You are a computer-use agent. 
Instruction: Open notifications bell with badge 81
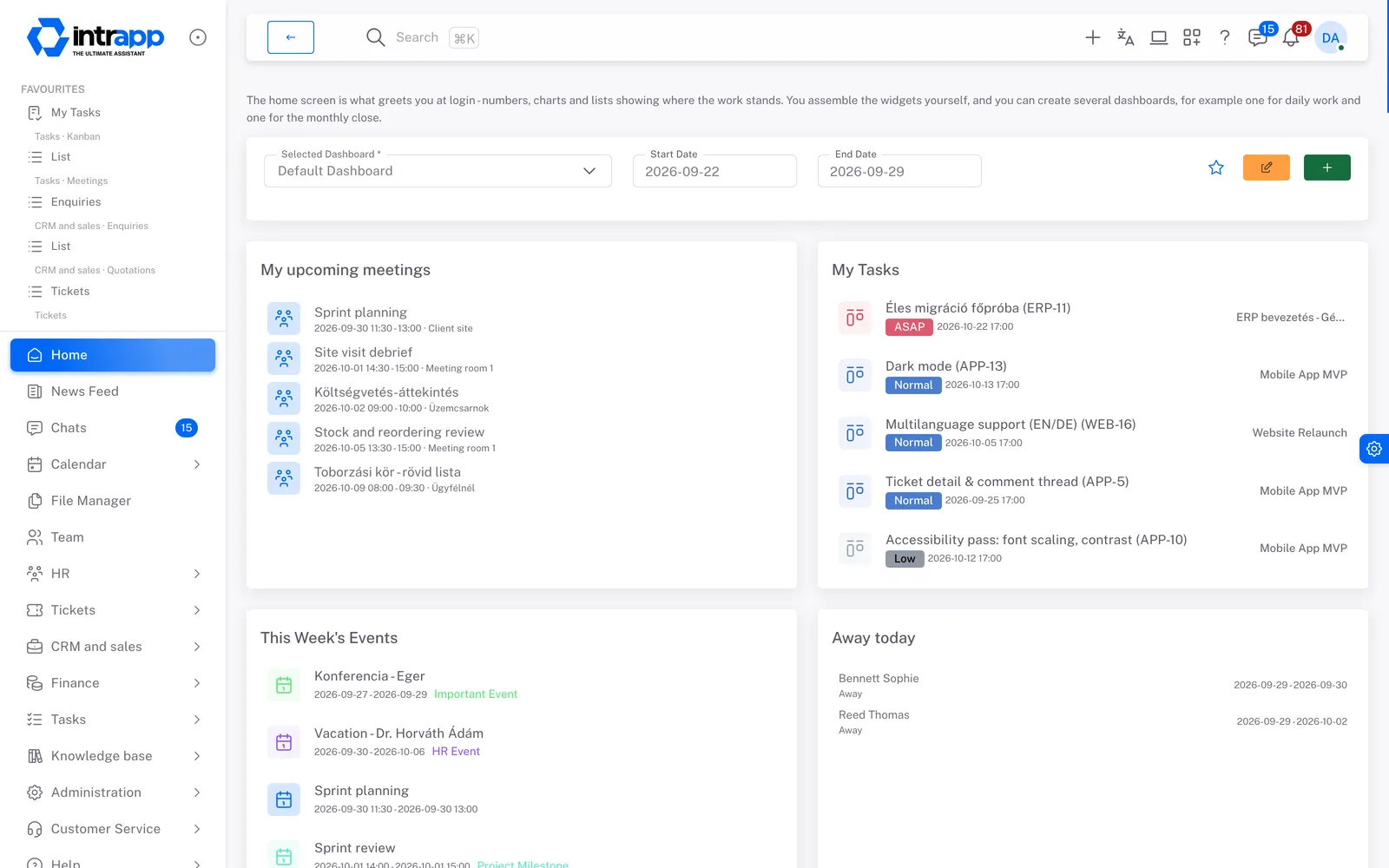click(1291, 37)
